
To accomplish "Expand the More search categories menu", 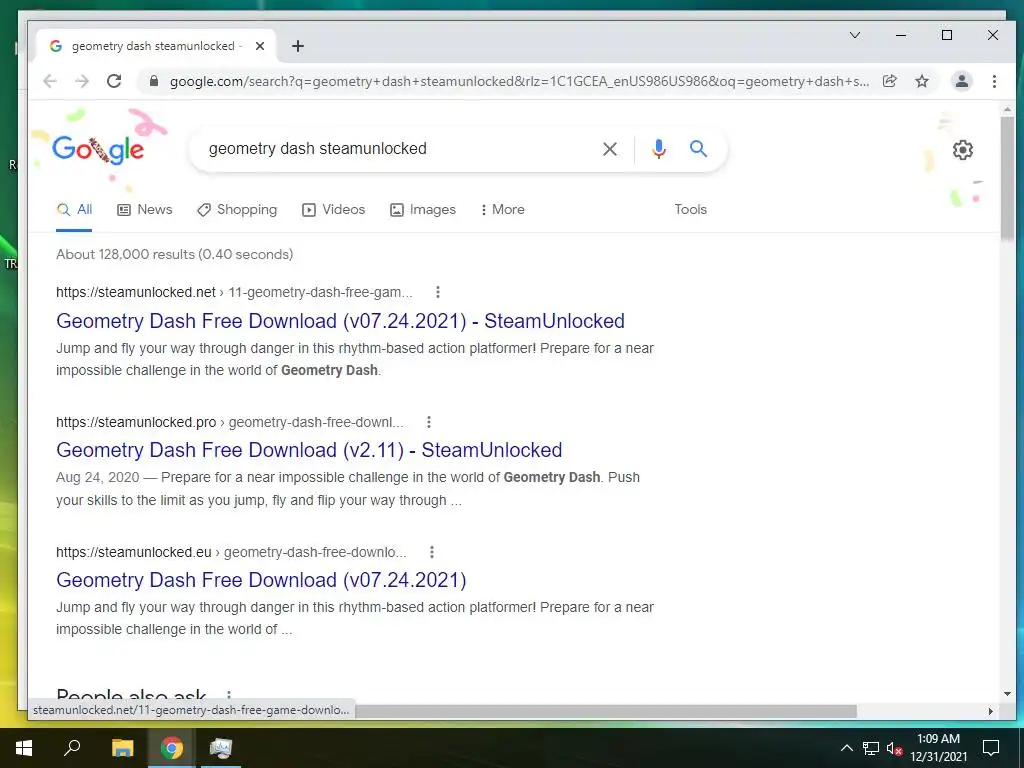I will [x=502, y=210].
